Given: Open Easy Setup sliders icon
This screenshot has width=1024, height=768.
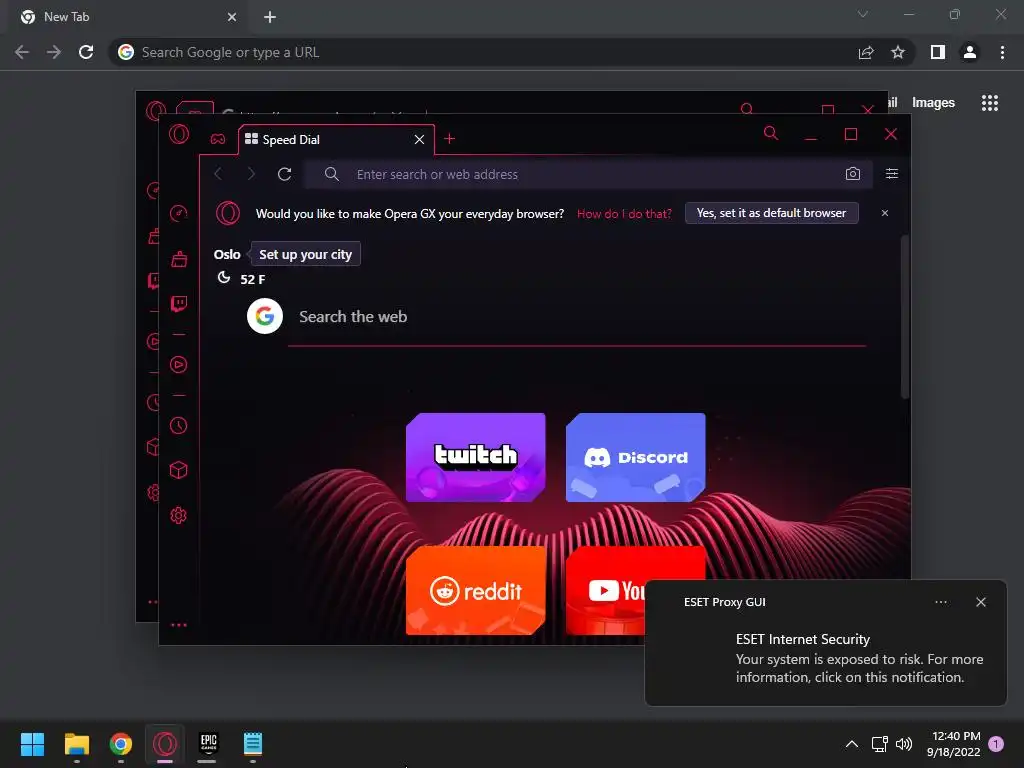Looking at the screenshot, I should click(891, 174).
